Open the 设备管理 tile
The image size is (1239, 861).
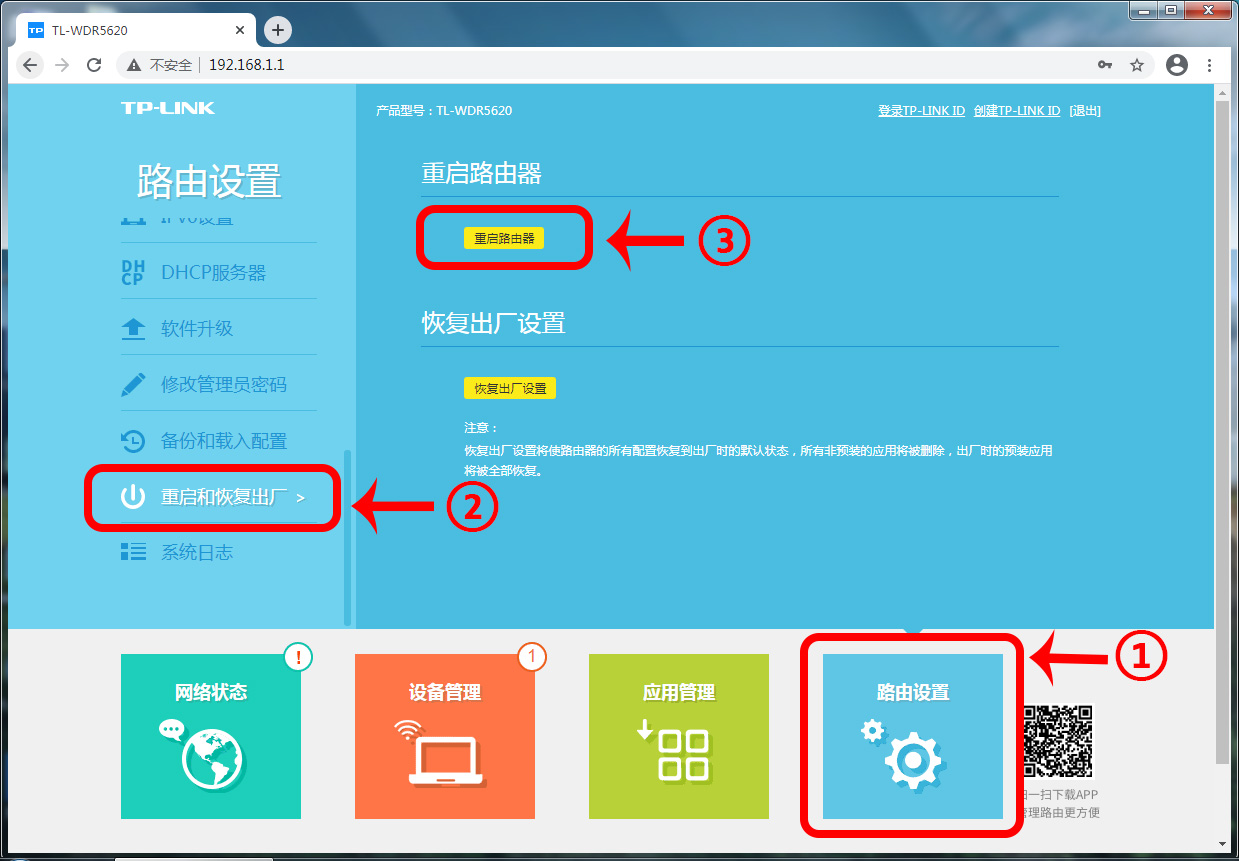[445, 736]
